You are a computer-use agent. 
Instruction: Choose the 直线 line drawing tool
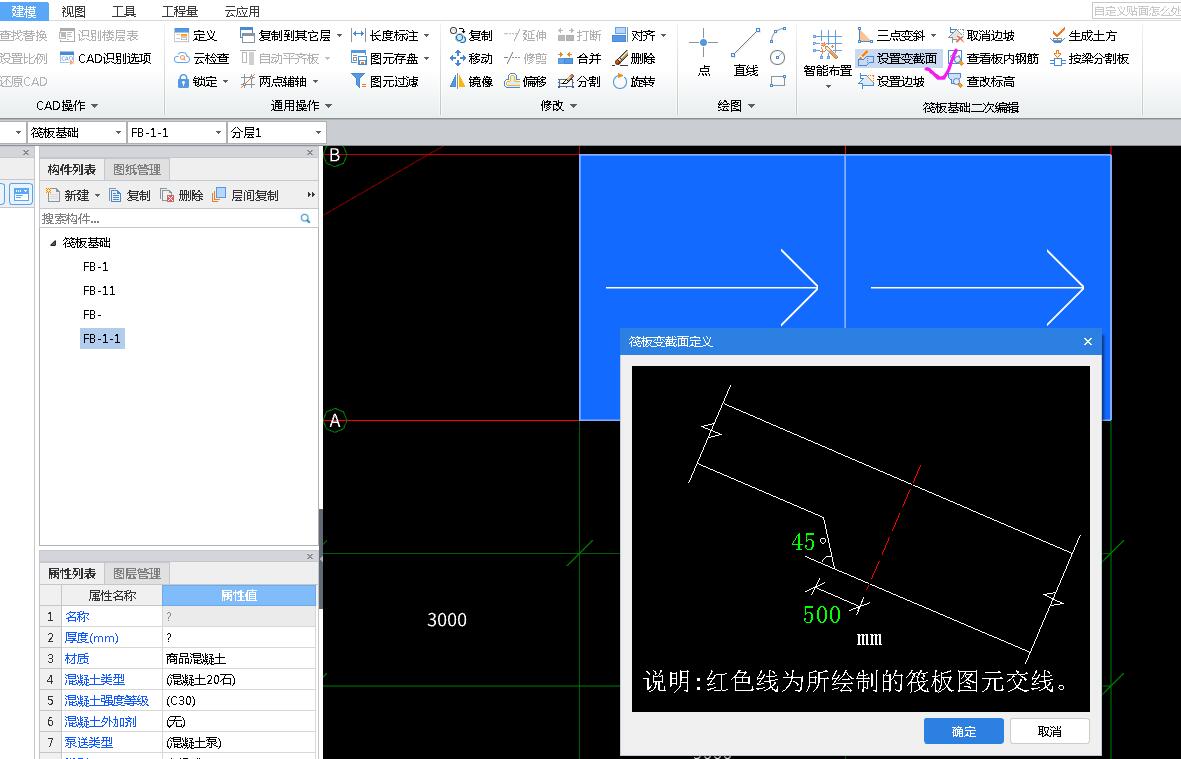click(x=746, y=53)
